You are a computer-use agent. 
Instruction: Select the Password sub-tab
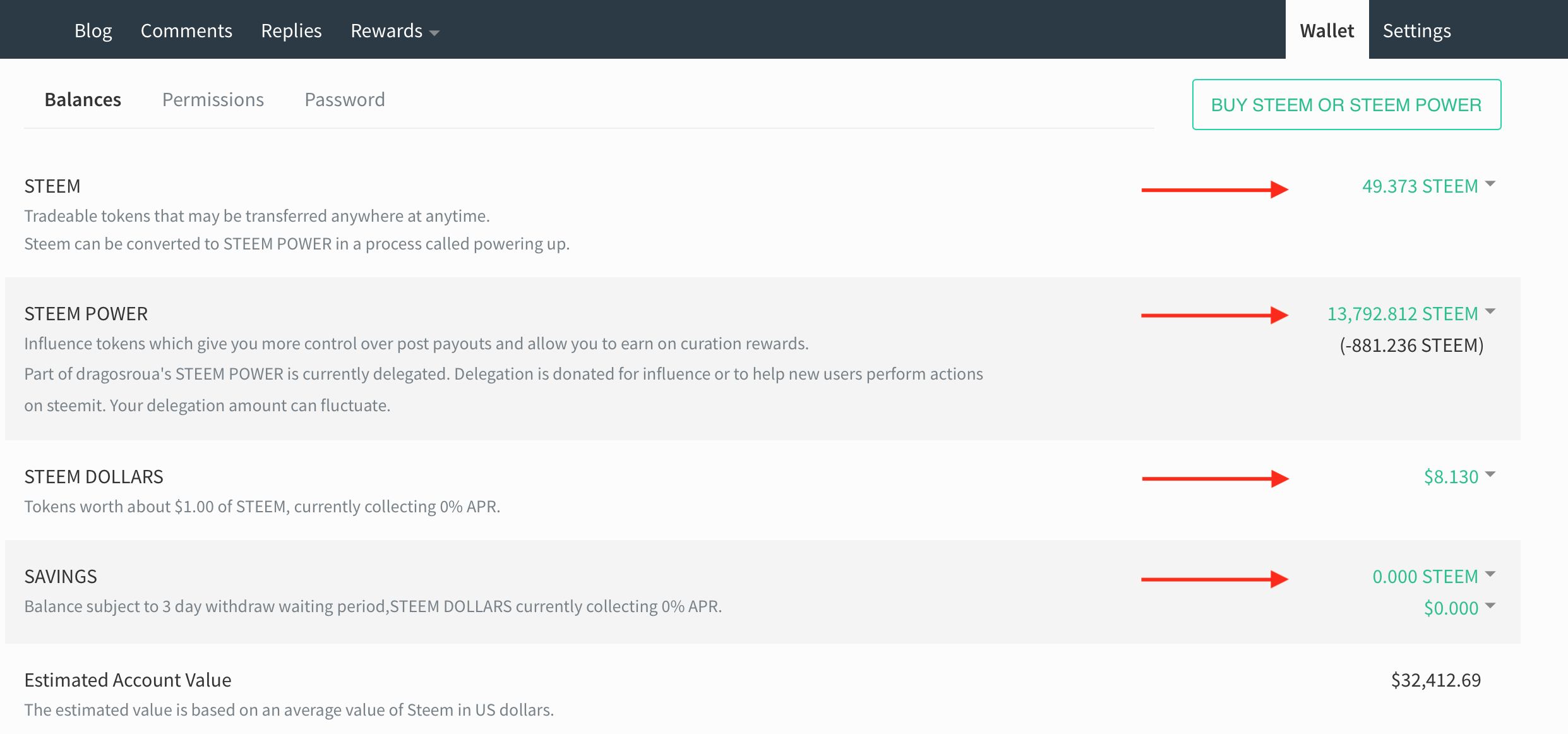tap(345, 100)
